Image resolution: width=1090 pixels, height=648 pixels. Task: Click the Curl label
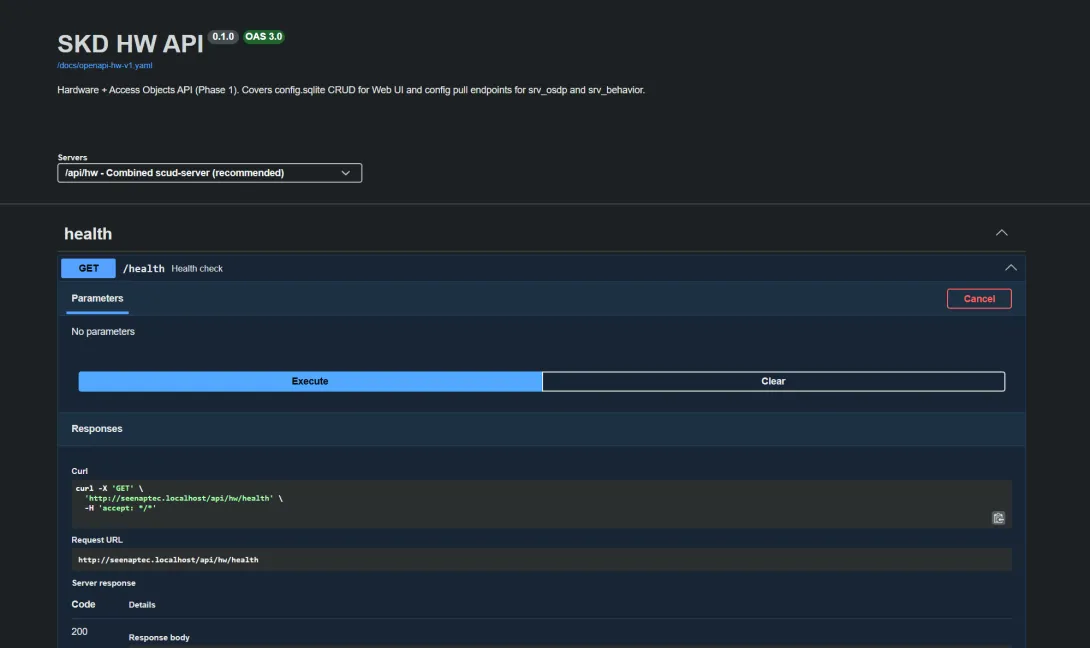[79, 471]
